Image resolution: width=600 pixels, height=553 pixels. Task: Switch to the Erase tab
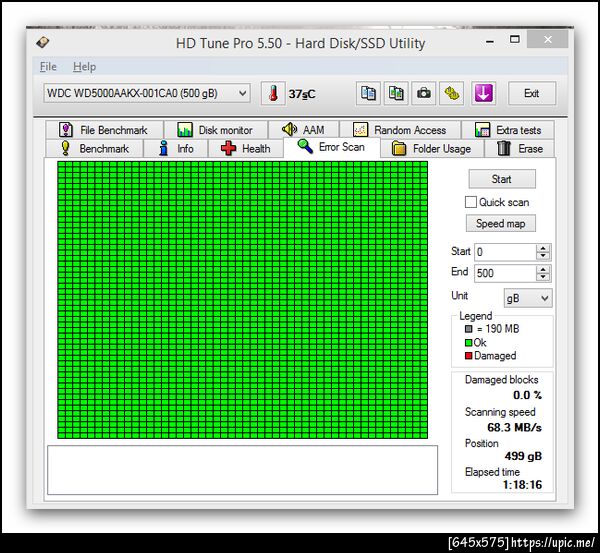click(x=519, y=148)
